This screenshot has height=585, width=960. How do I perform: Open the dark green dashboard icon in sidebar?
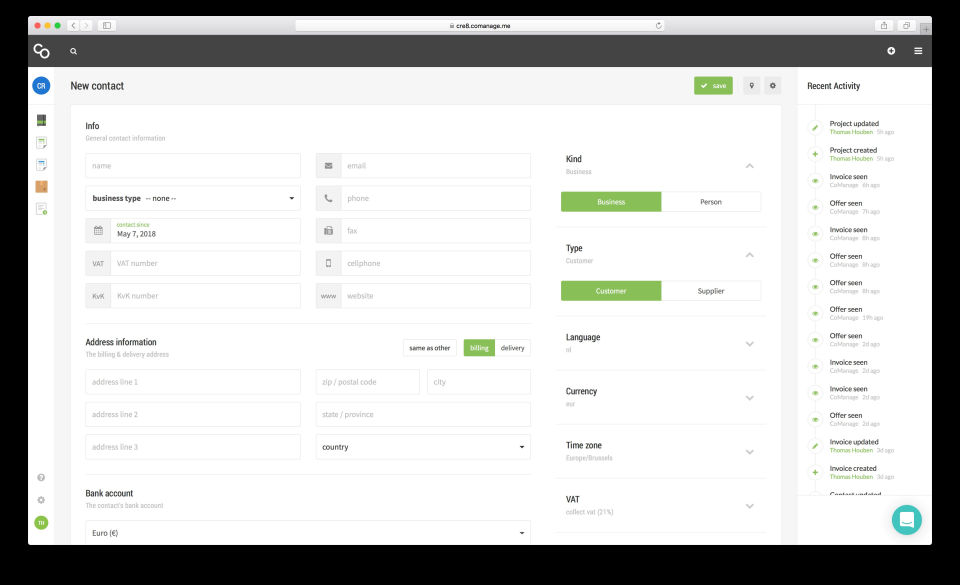pos(42,120)
